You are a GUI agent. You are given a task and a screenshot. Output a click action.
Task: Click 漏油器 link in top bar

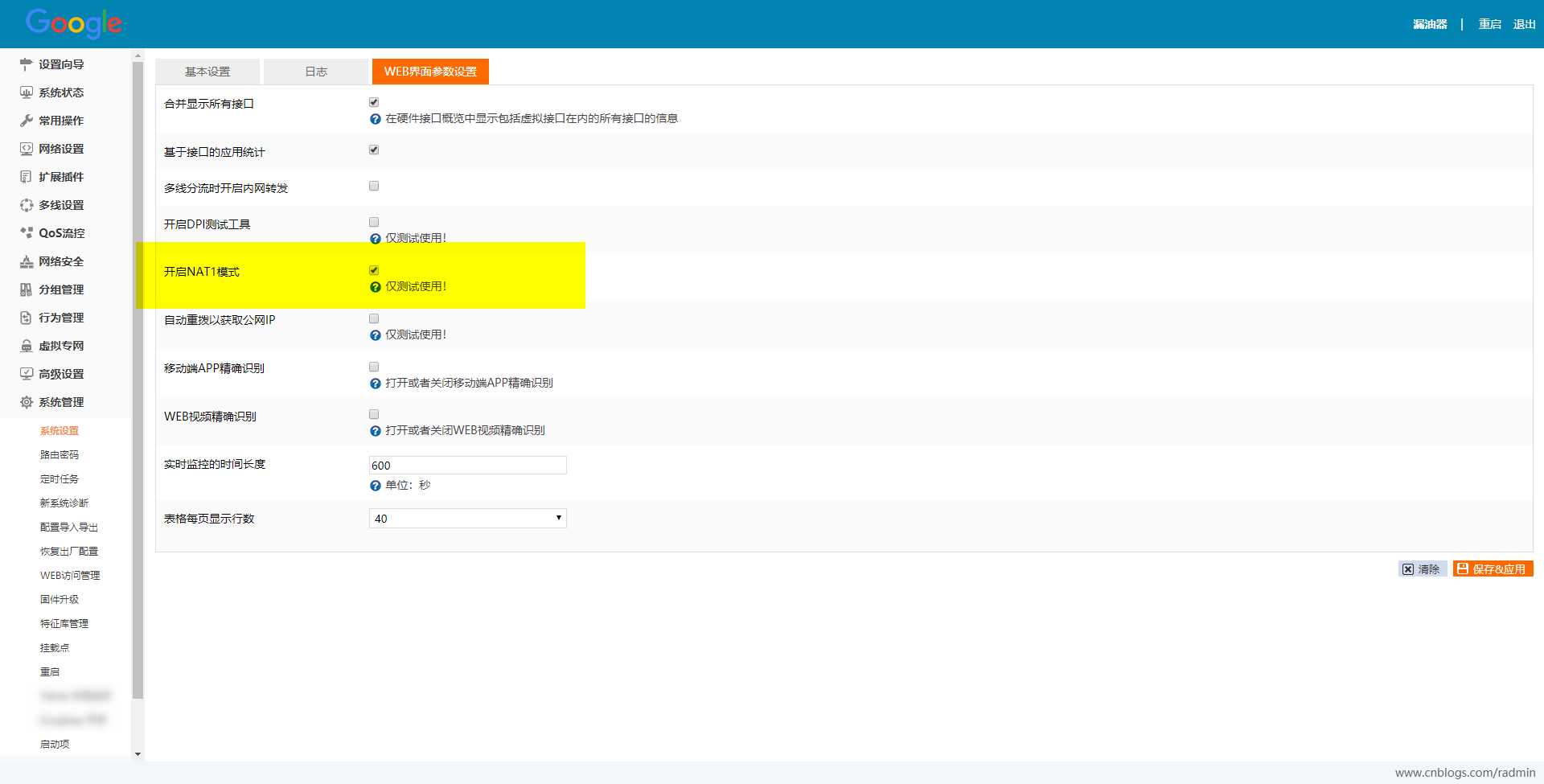coord(1430,24)
